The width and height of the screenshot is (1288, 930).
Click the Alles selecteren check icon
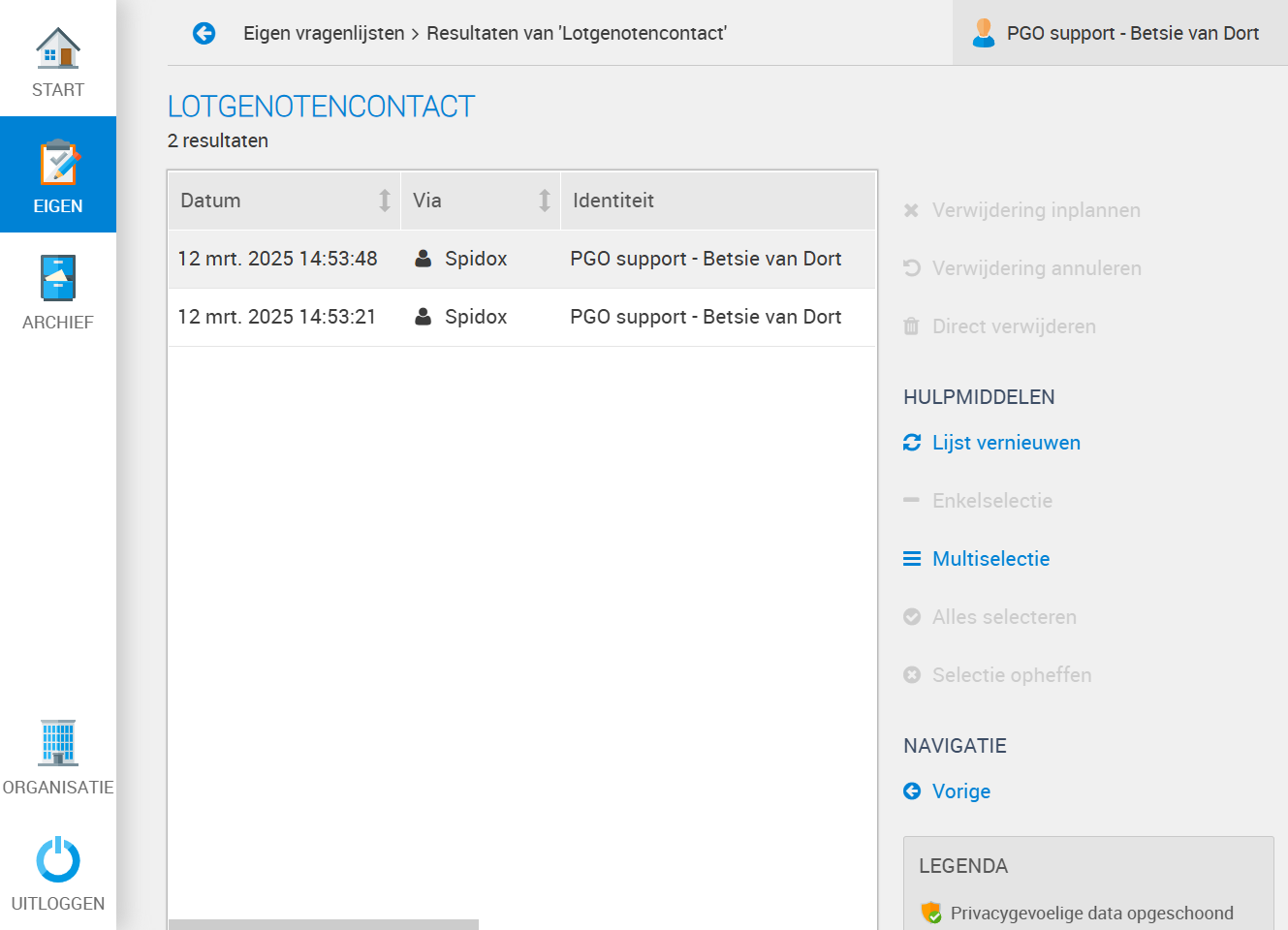coord(912,617)
